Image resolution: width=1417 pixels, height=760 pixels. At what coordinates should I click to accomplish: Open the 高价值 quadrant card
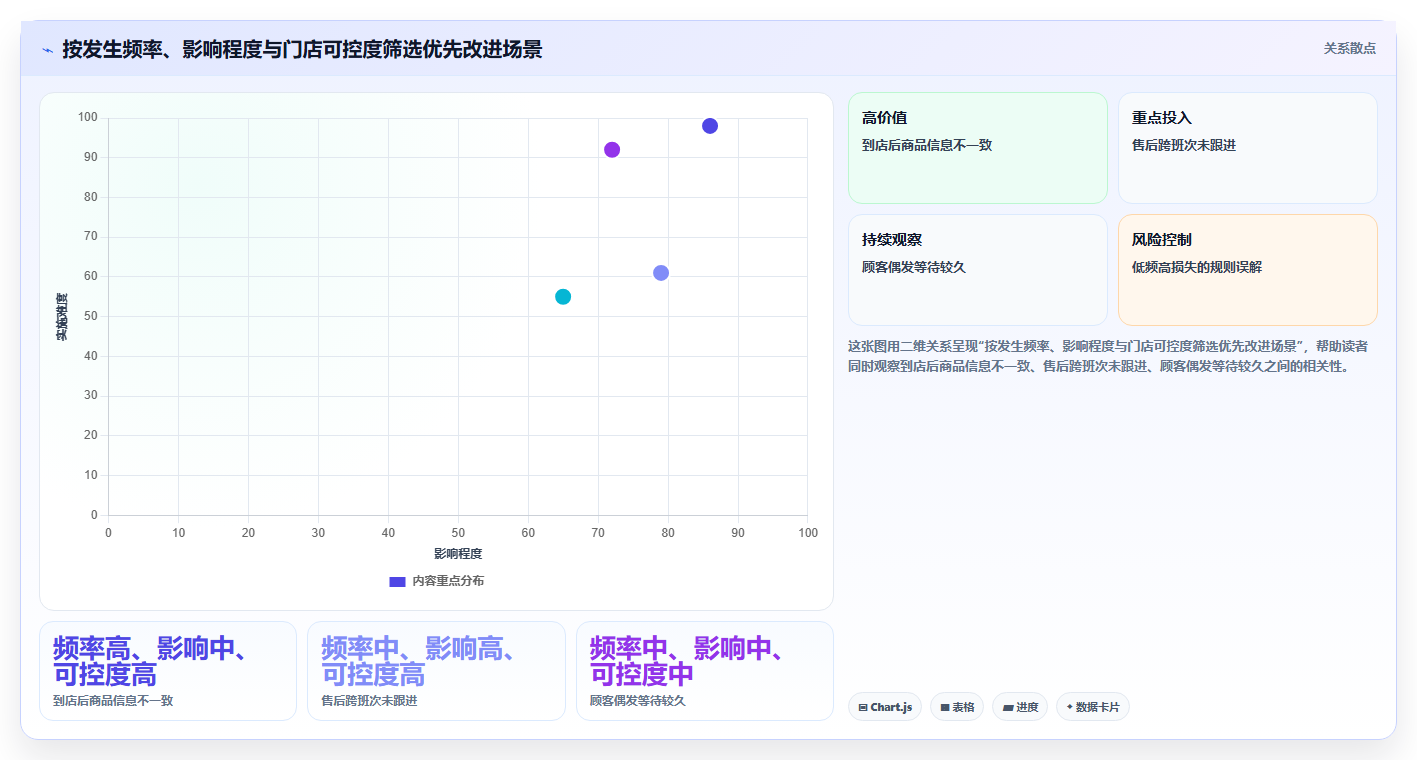978,148
